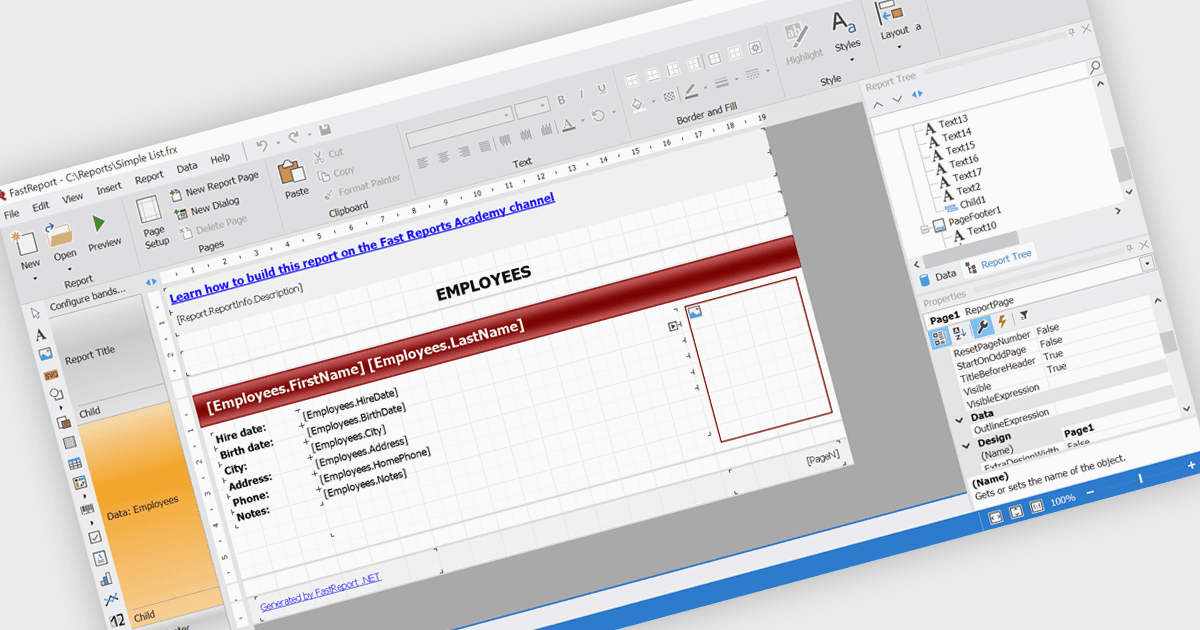Open the File menu
This screenshot has height=630, width=1200.
(x=11, y=214)
